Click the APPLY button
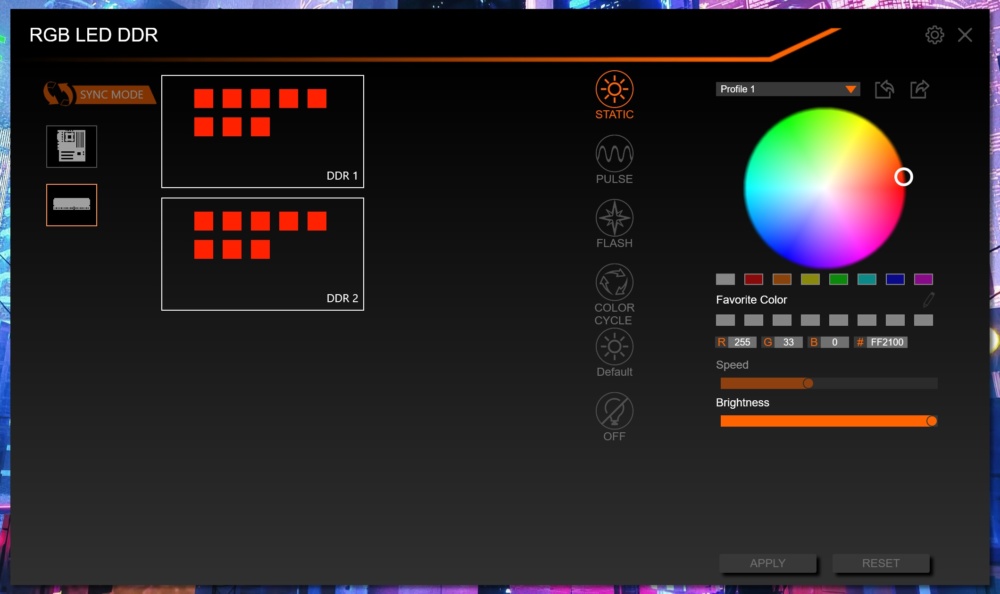 pos(767,563)
